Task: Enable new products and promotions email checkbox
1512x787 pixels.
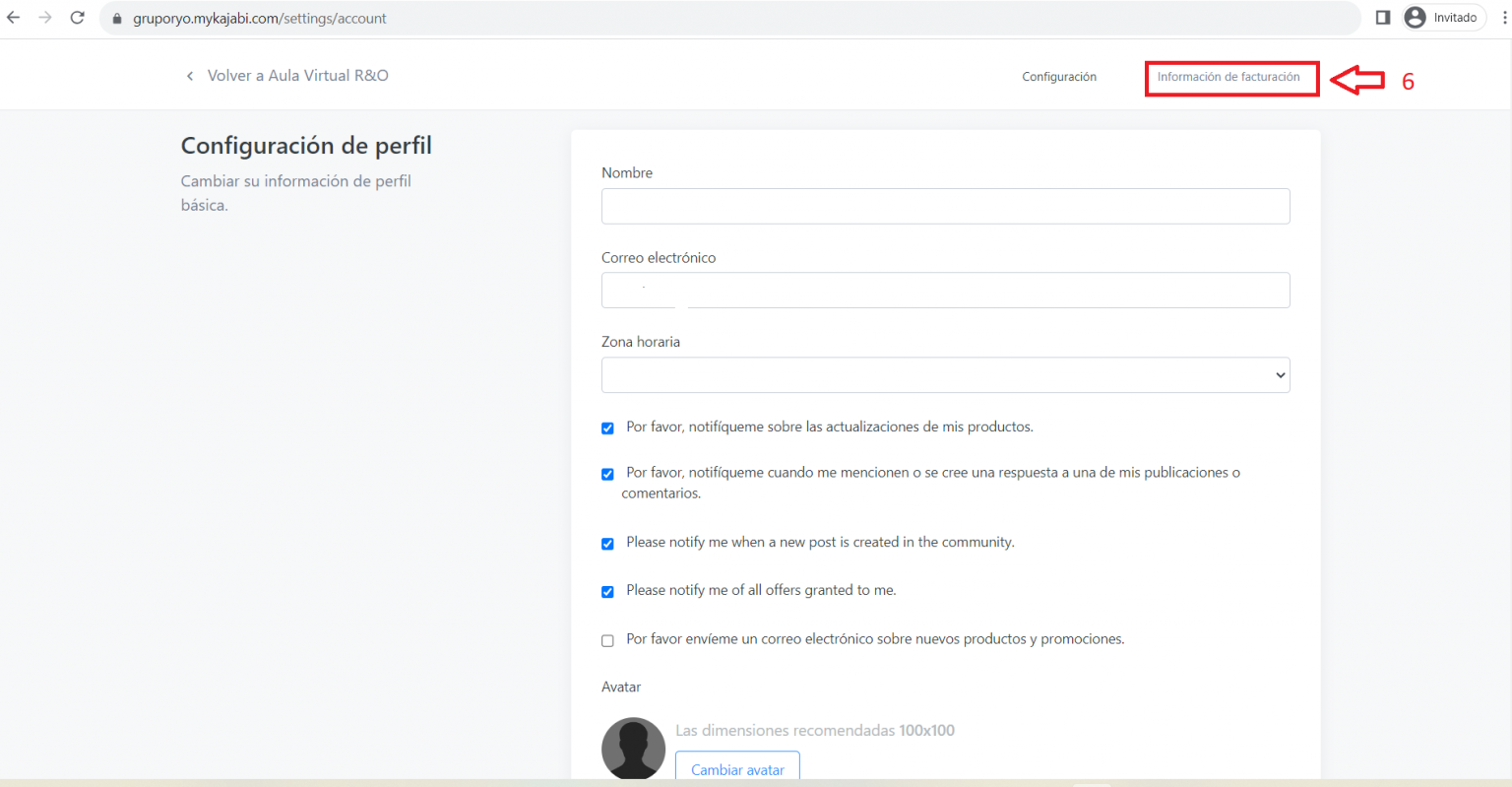Action: (607, 640)
